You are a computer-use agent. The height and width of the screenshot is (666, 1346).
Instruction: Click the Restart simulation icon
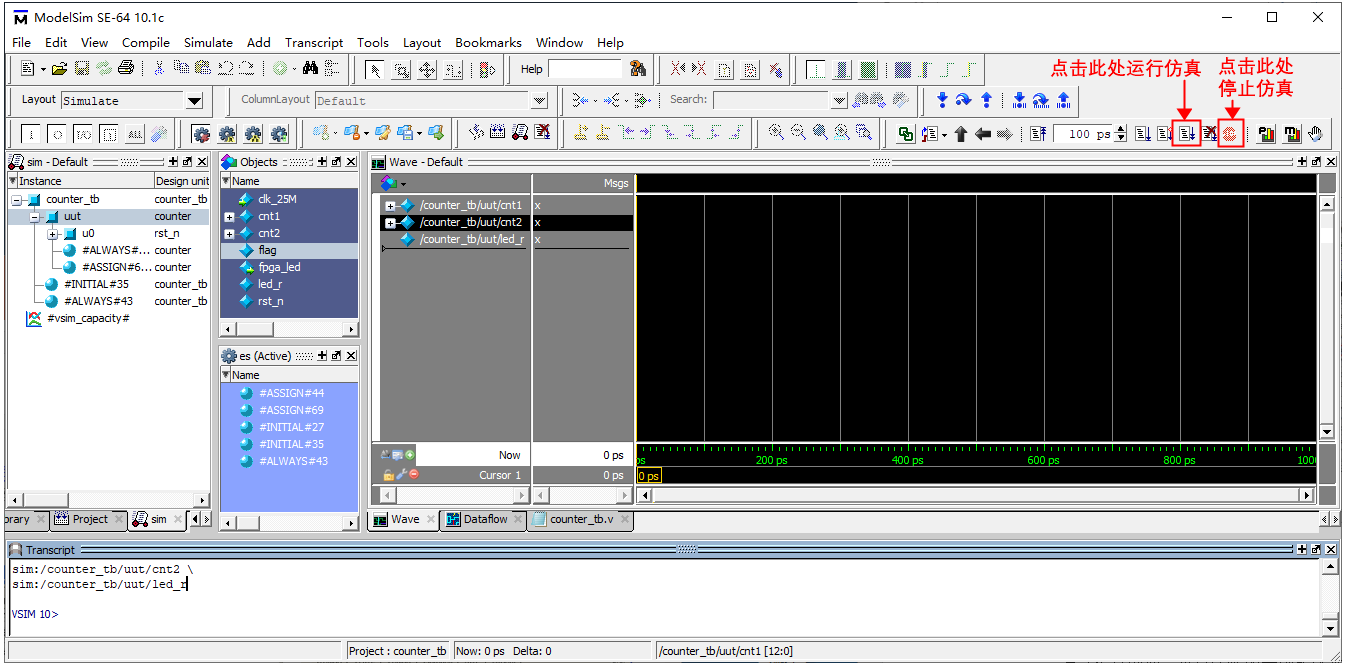1037,133
